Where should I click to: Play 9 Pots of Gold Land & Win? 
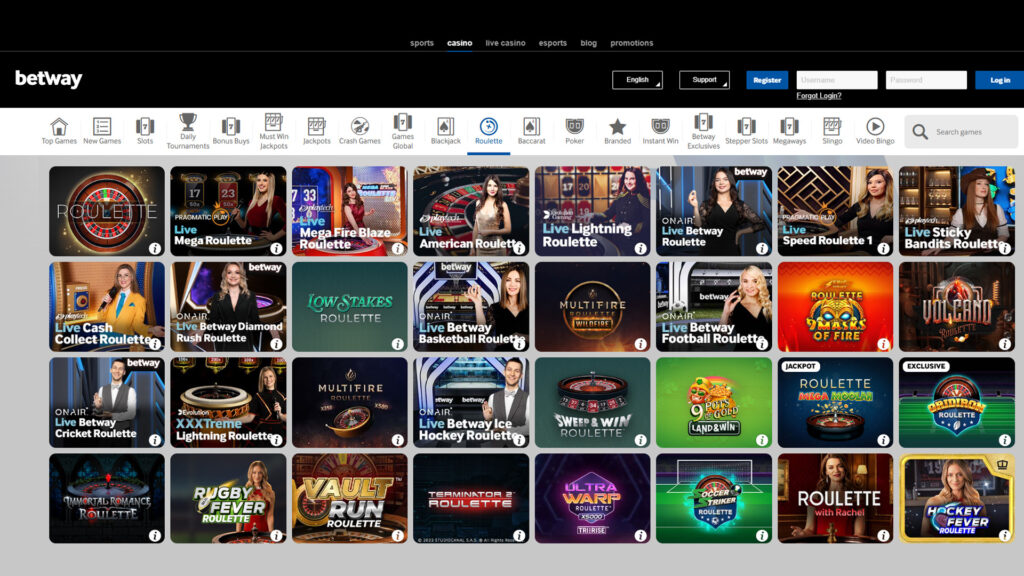(x=714, y=402)
